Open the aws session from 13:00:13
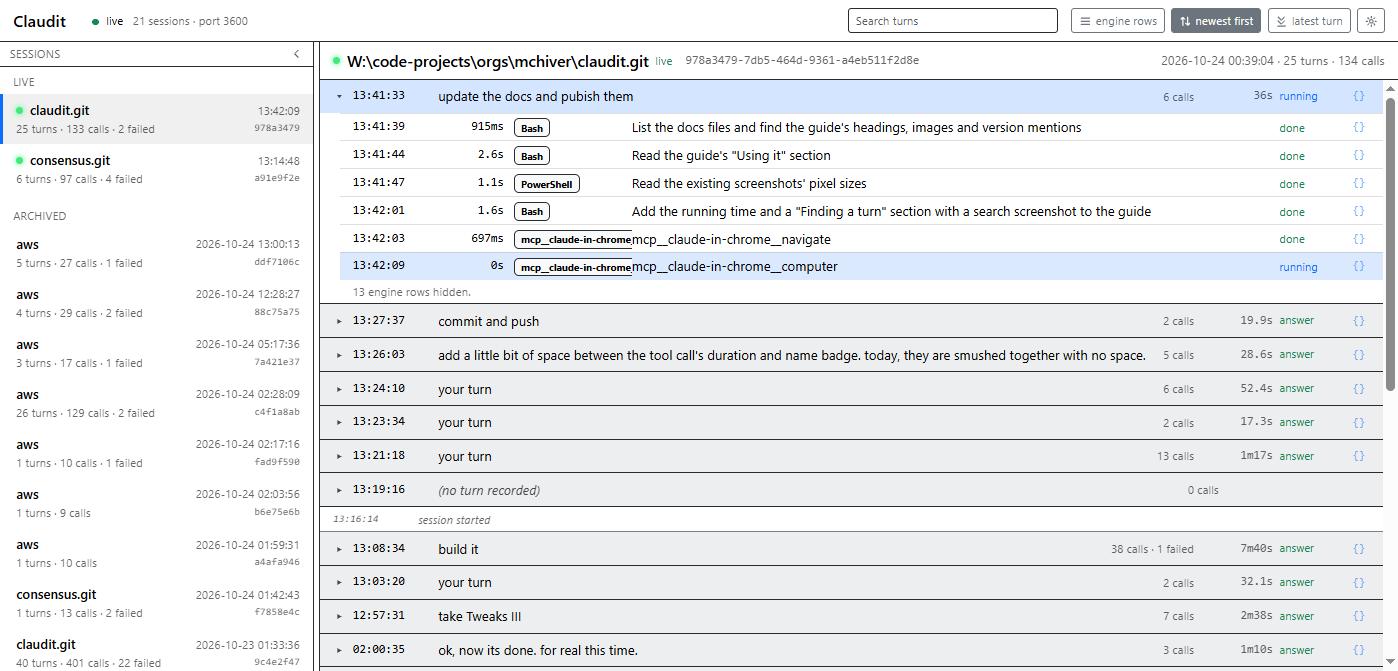 pyautogui.click(x=156, y=253)
